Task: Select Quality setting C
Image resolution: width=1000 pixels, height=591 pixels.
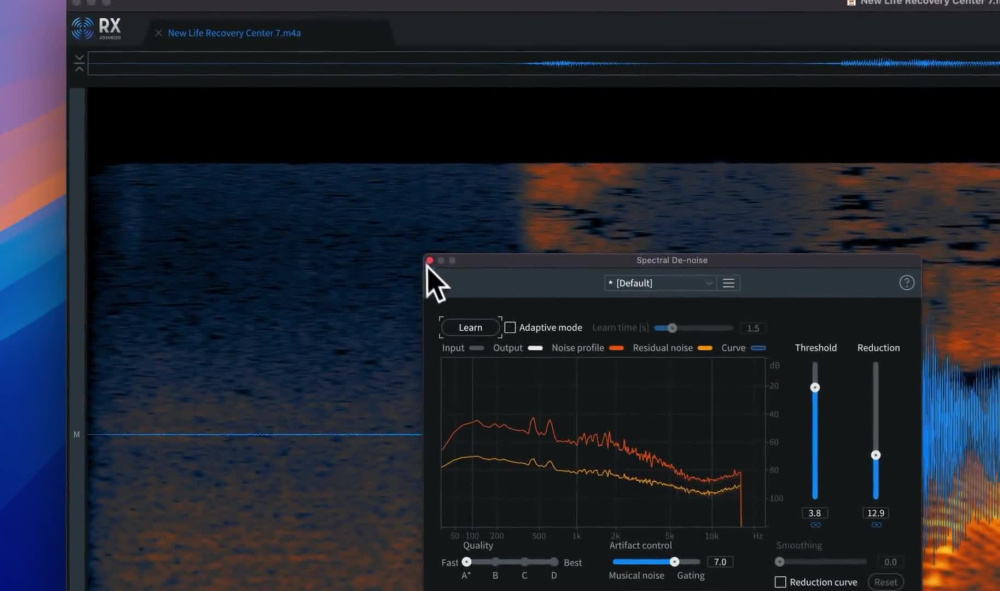Action: coord(524,562)
